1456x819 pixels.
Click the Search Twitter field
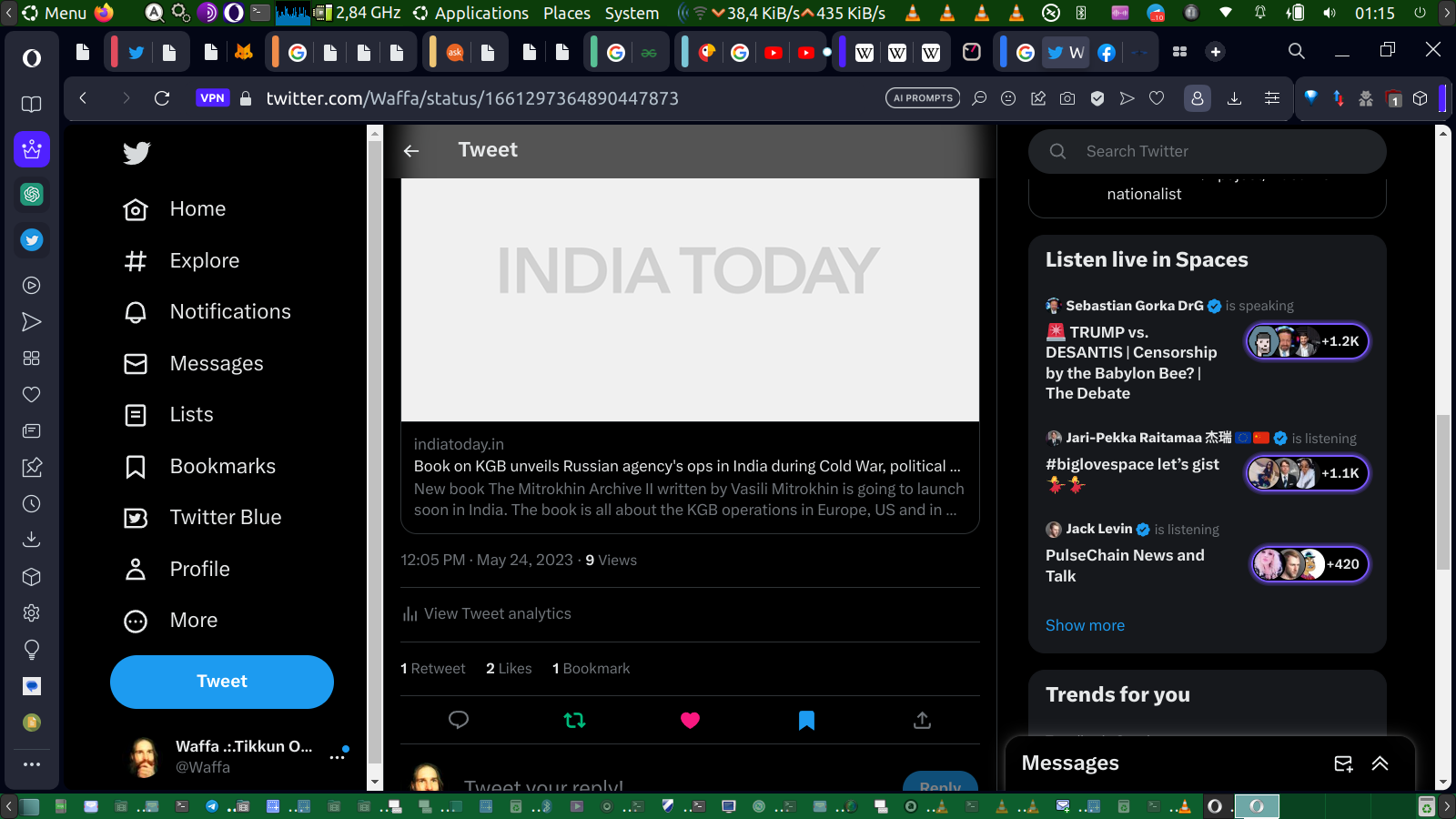1208,151
